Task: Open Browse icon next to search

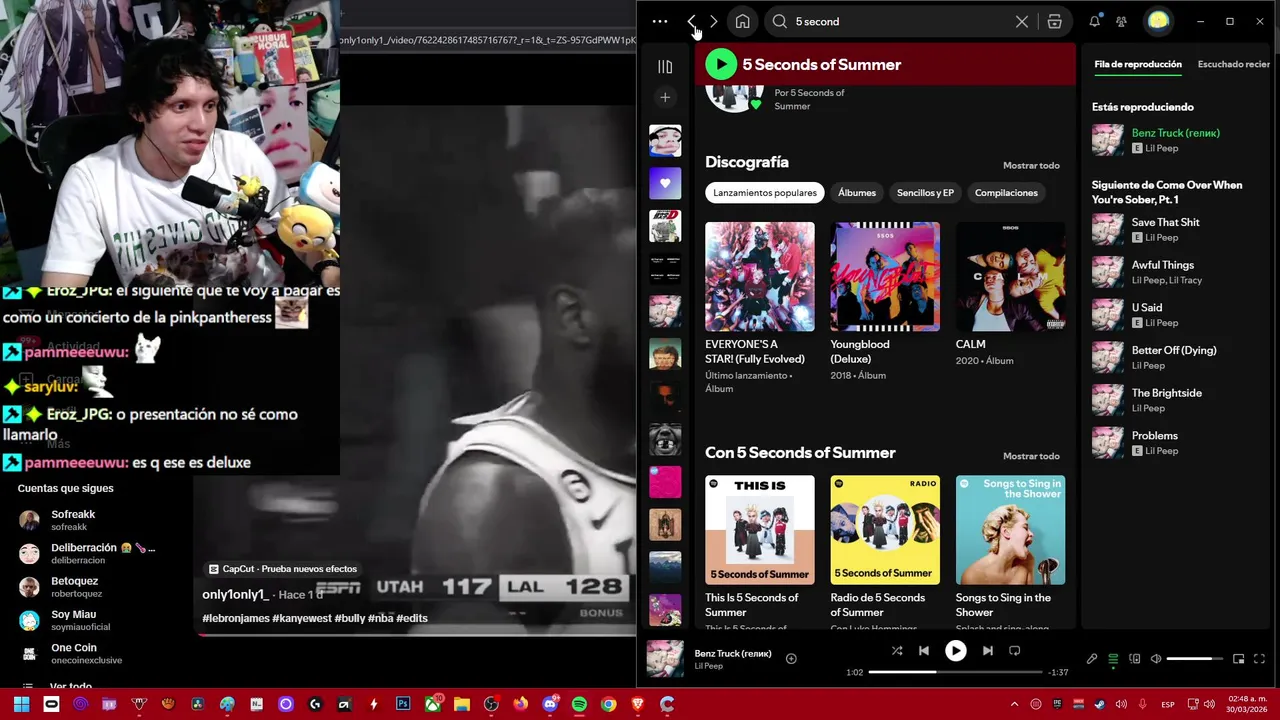Action: [x=1054, y=21]
